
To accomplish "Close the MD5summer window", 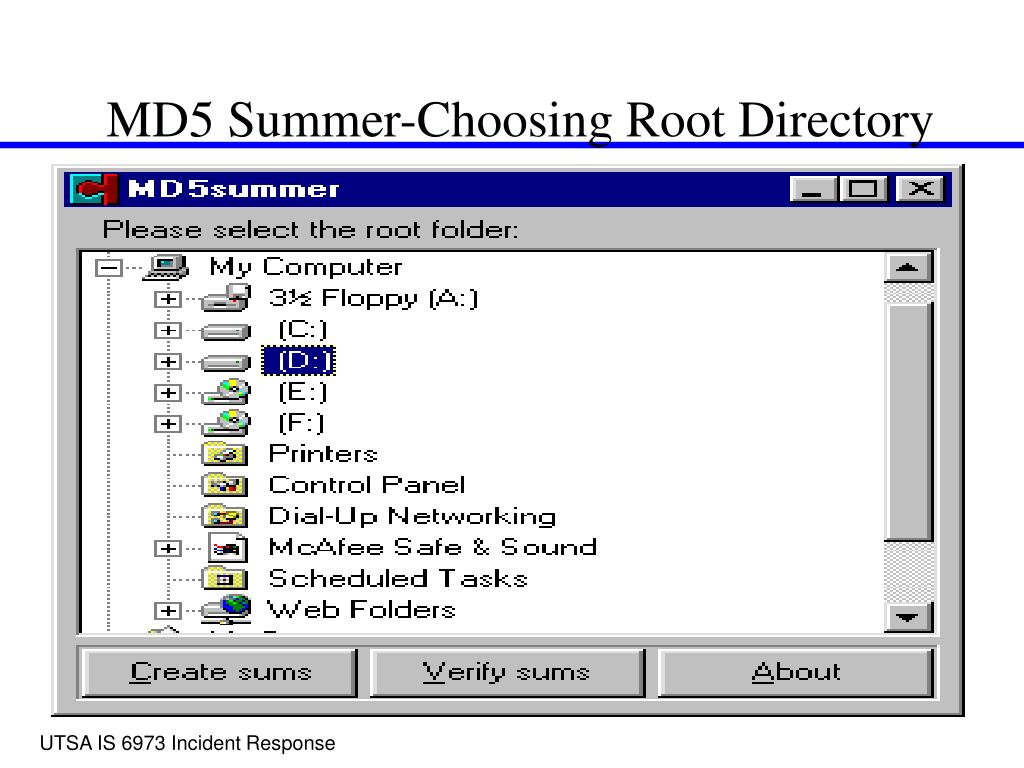I will pos(920,189).
